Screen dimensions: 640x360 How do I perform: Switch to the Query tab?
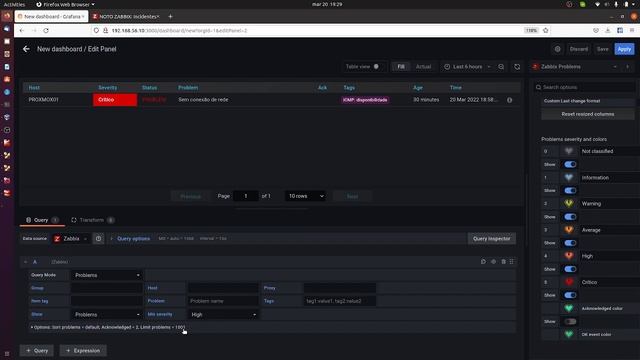point(42,220)
